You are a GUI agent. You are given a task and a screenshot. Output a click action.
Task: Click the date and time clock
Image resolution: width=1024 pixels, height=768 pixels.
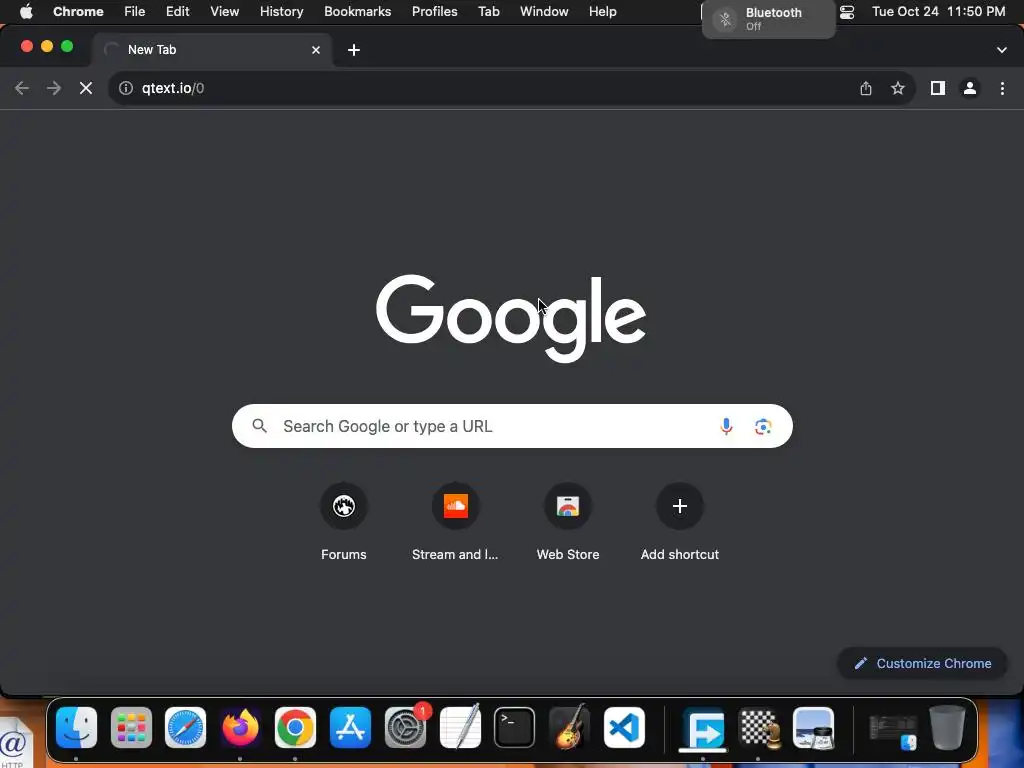[x=938, y=12]
